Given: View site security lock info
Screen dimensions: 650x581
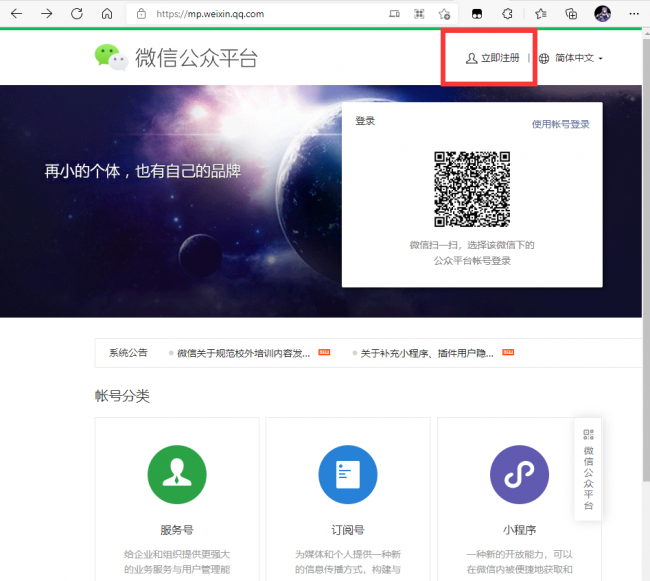Looking at the screenshot, I should 141,14.
